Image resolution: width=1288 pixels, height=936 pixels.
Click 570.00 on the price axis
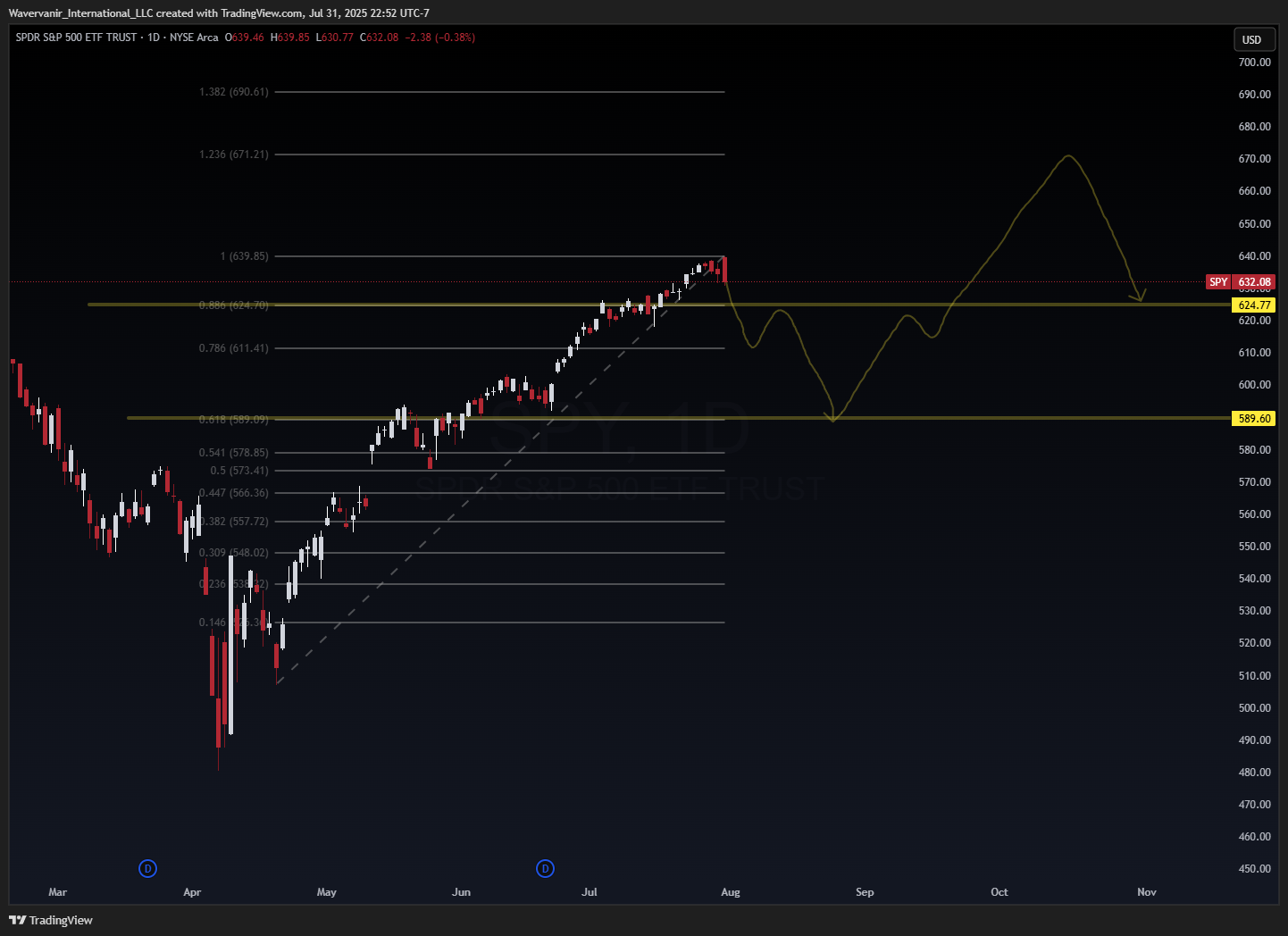(1254, 482)
